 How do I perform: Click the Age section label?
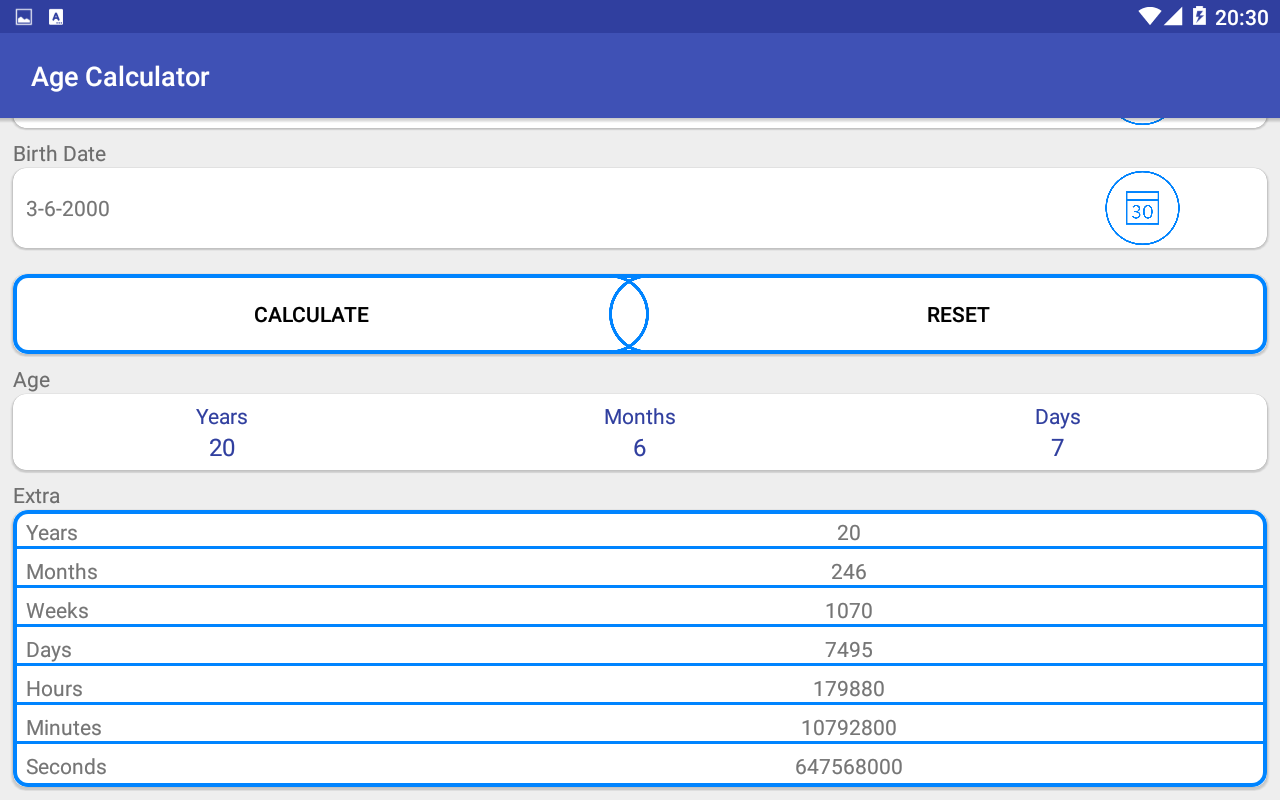tap(31, 381)
